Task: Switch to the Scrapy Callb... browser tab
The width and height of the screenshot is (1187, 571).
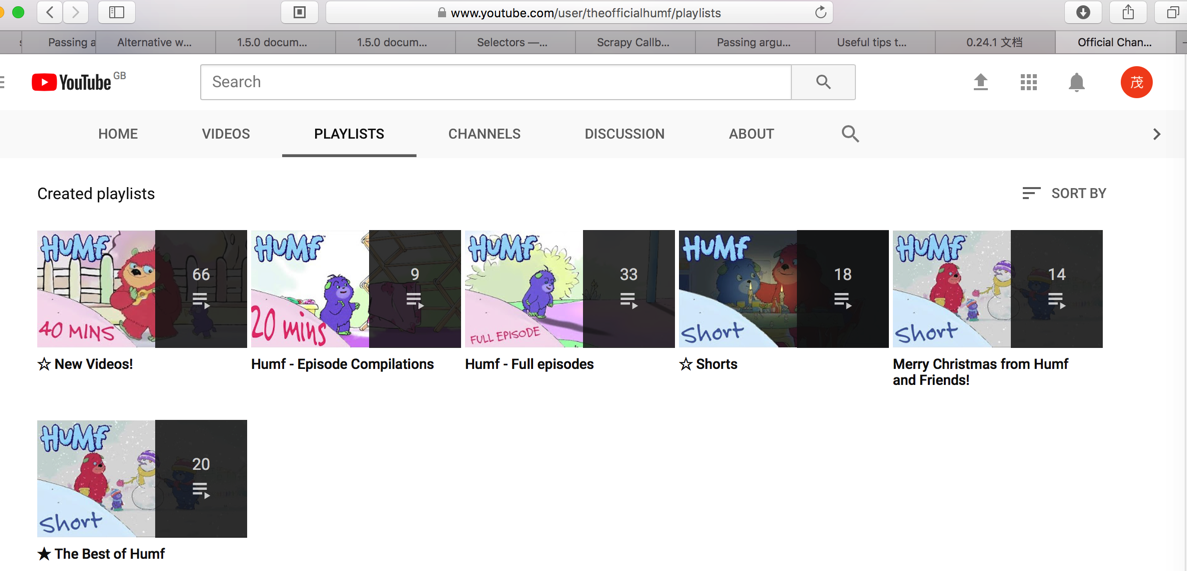Action: pyautogui.click(x=635, y=42)
